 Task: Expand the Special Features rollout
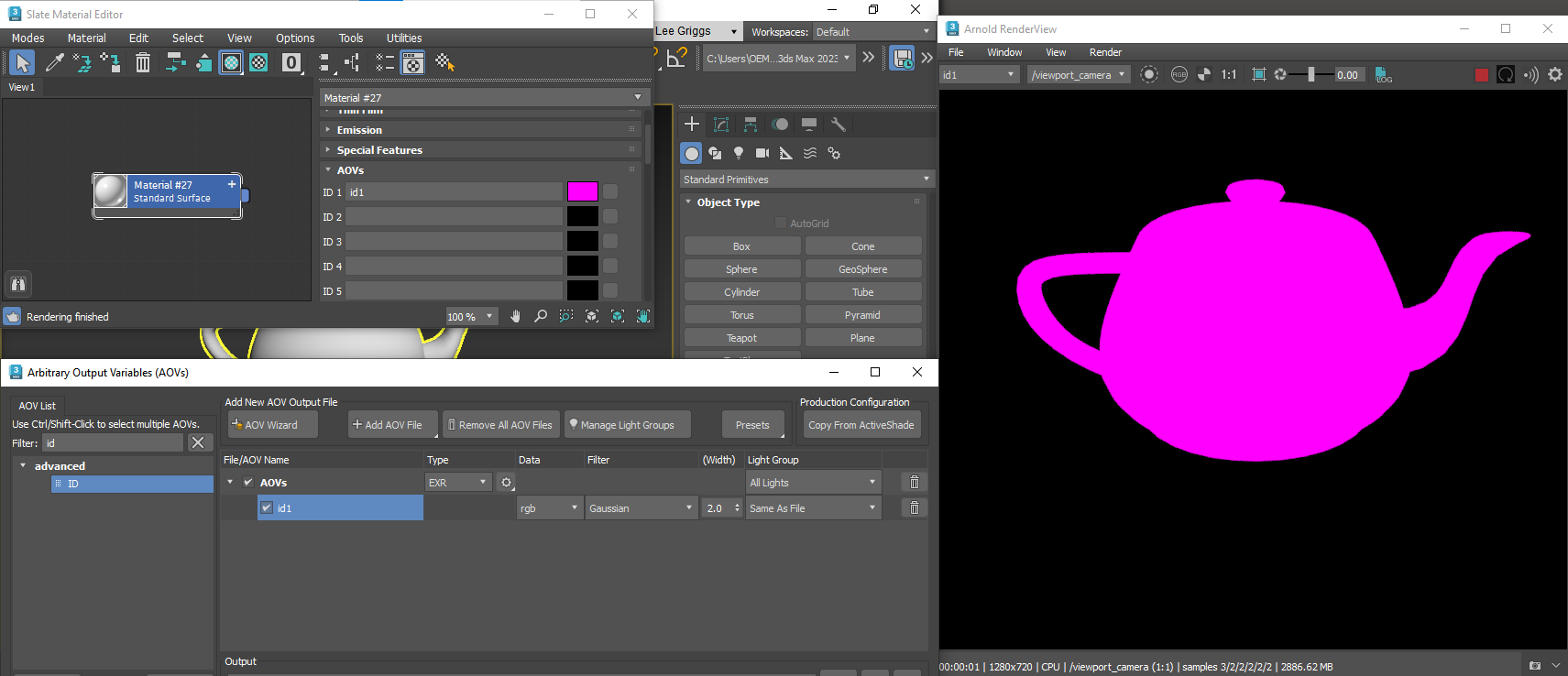click(328, 150)
